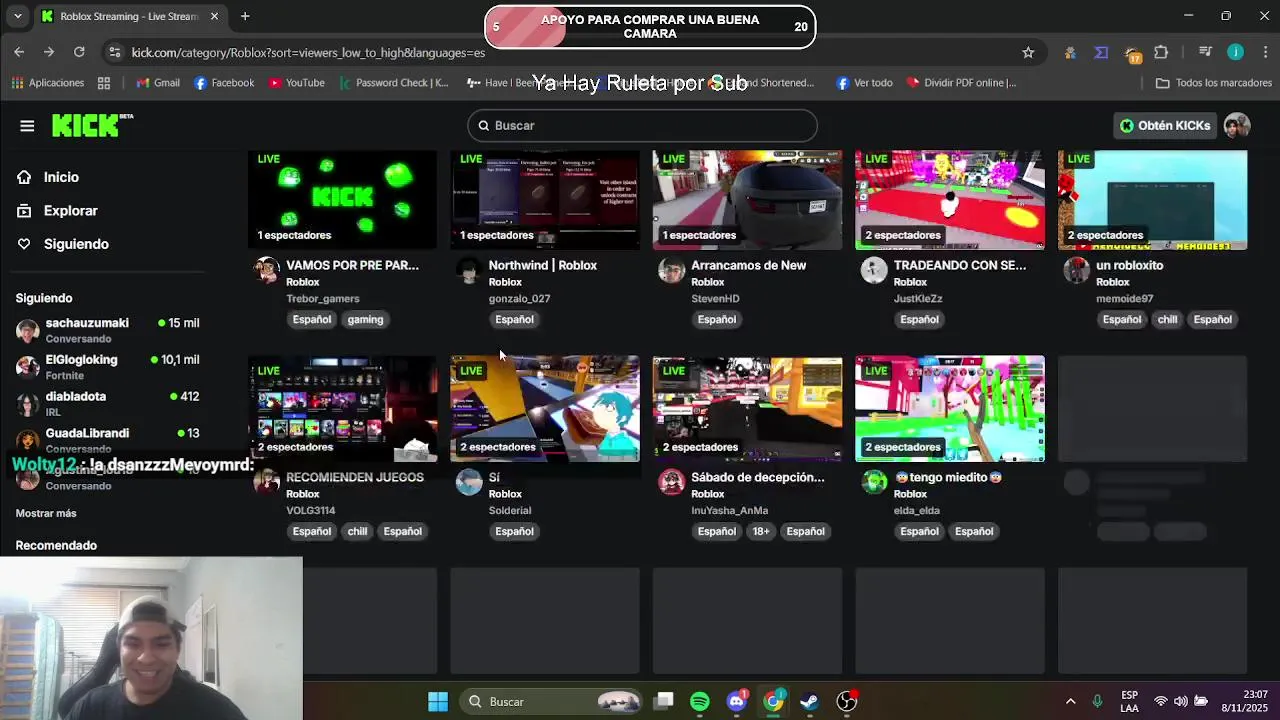Screen dimensions: 1280x720
Task: Open Discord from the taskbar
Action: coord(737,701)
